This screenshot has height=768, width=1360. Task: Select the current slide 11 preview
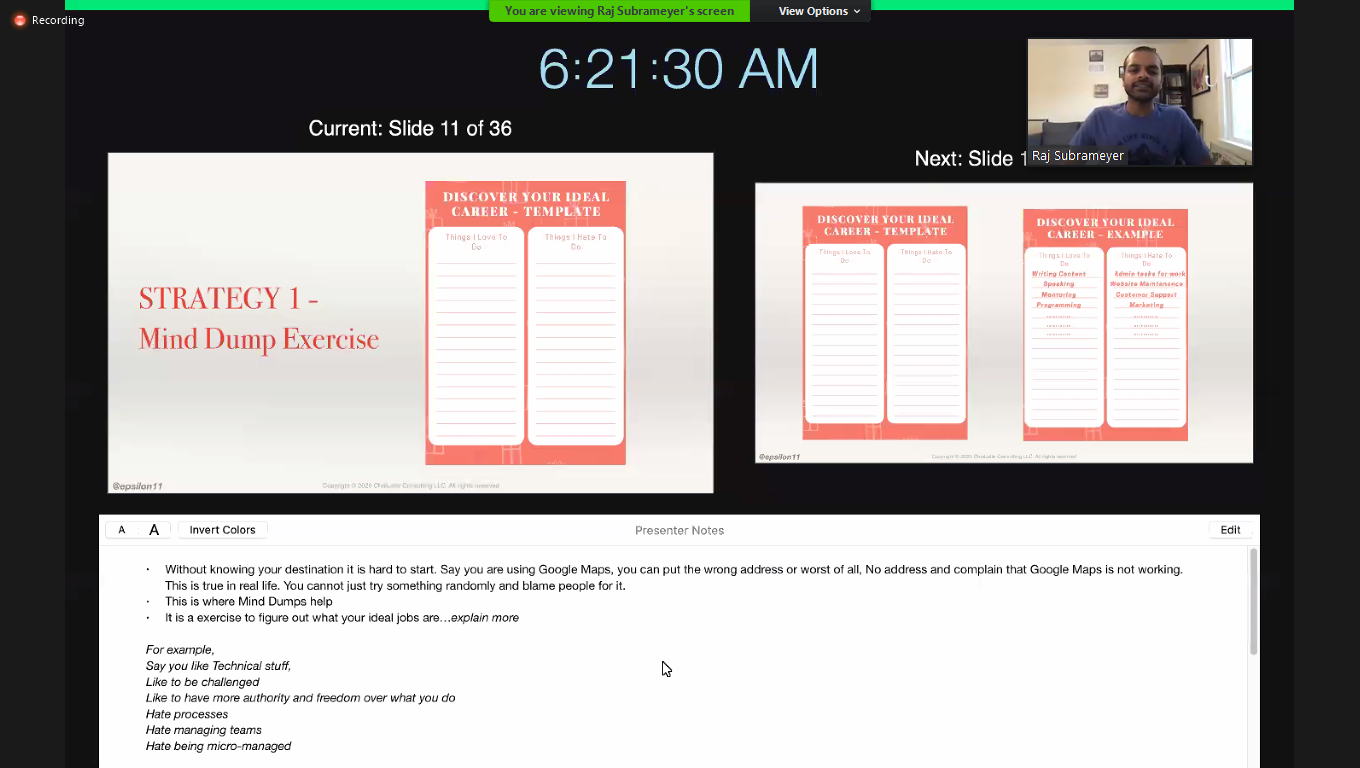(x=410, y=322)
